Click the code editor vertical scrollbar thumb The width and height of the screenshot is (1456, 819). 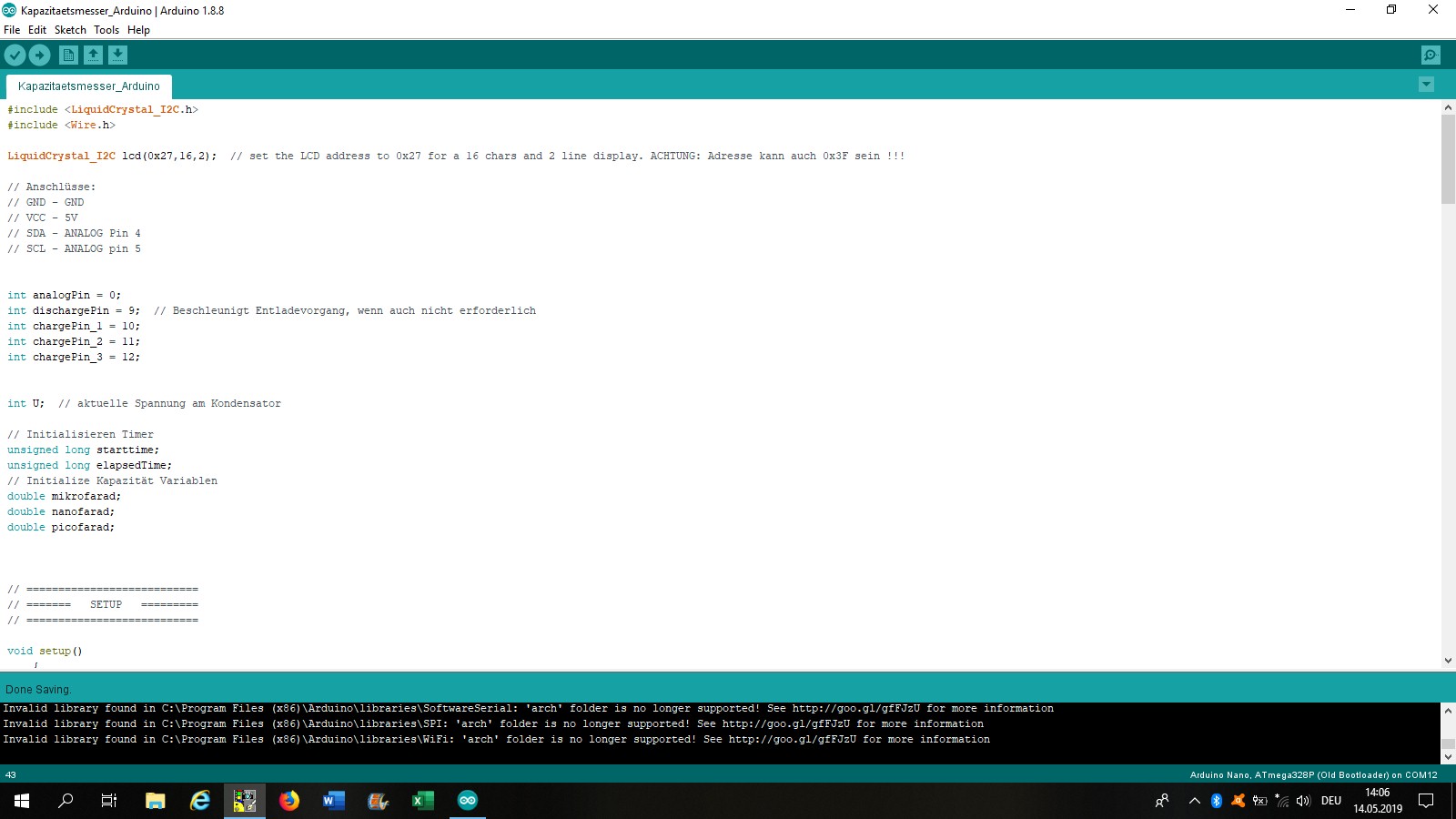pos(1448,159)
